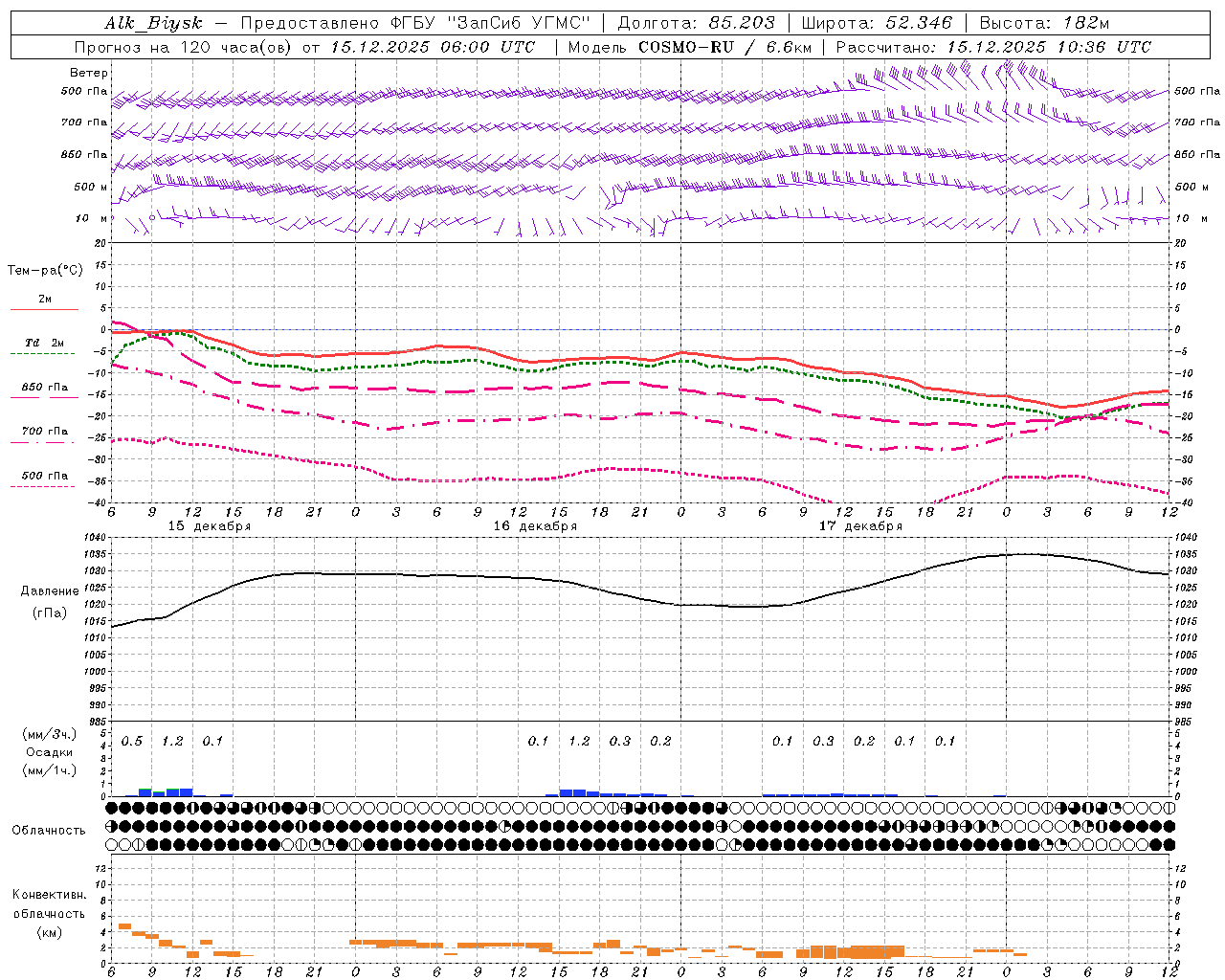Select the "Конвективн." convective panel label
The width and height of the screenshot is (1225, 980).
[x=49, y=895]
